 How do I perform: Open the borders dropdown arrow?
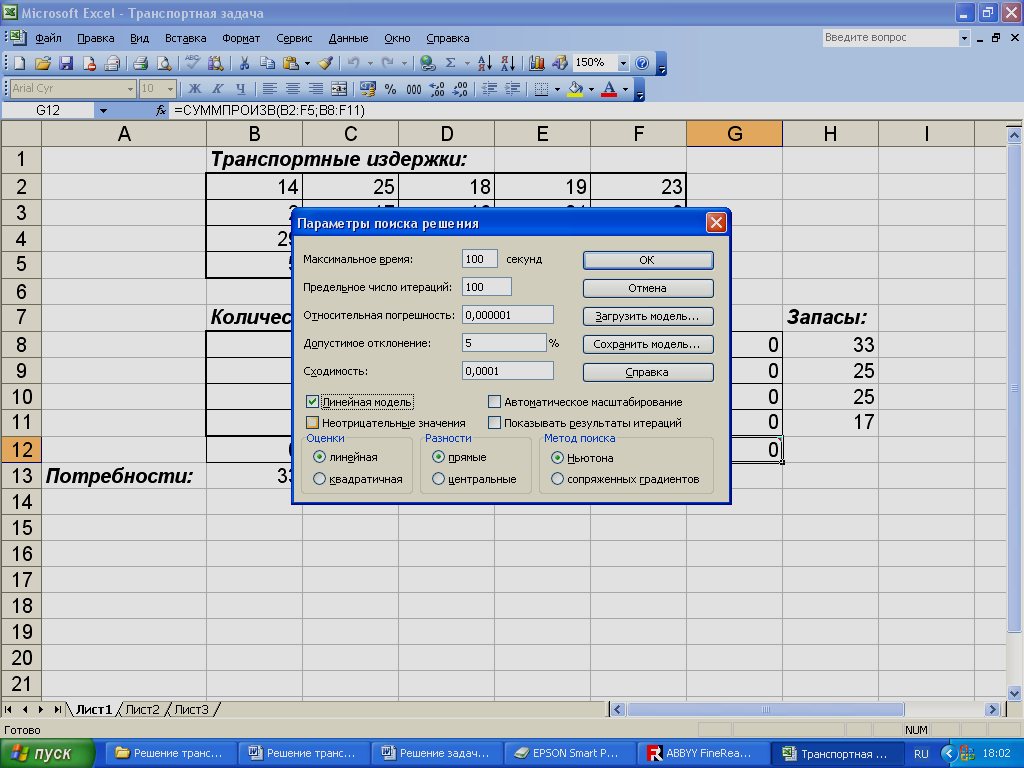coord(557,89)
